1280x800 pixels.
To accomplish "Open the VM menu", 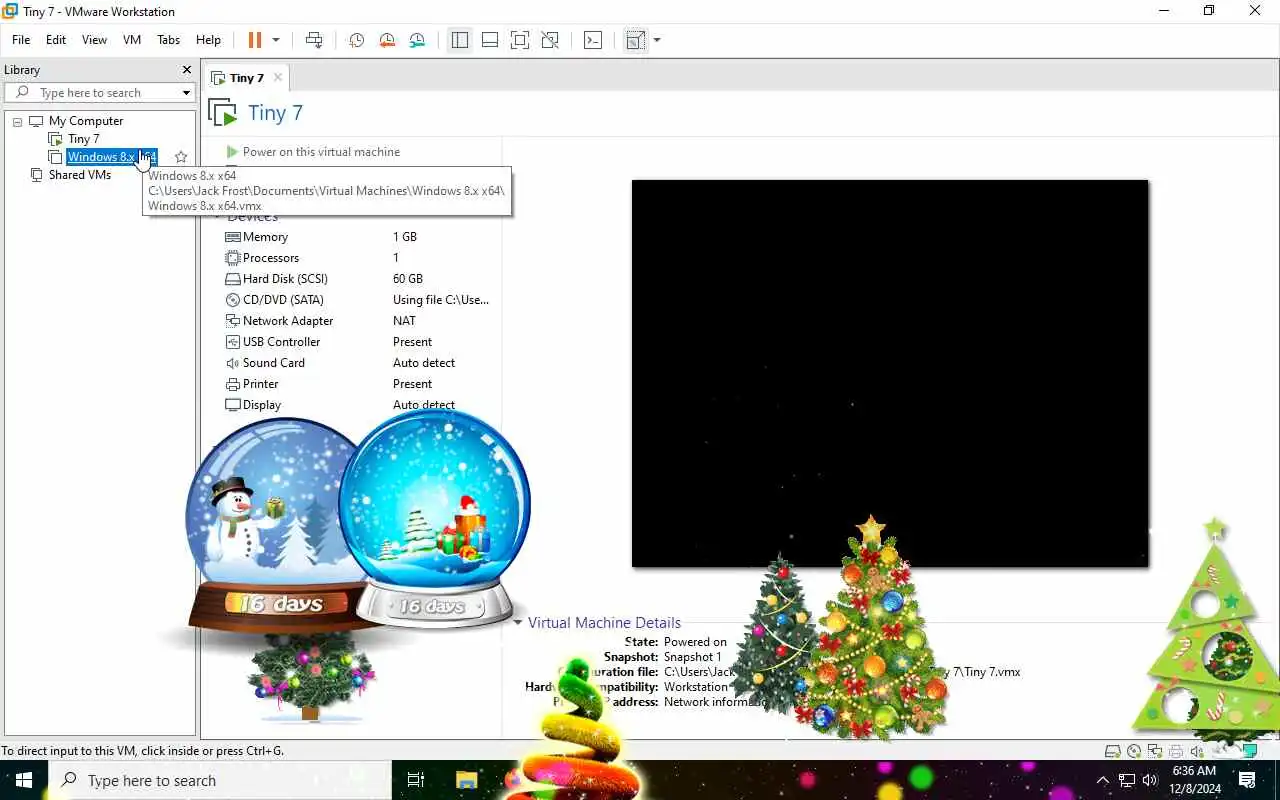I will coord(132,40).
